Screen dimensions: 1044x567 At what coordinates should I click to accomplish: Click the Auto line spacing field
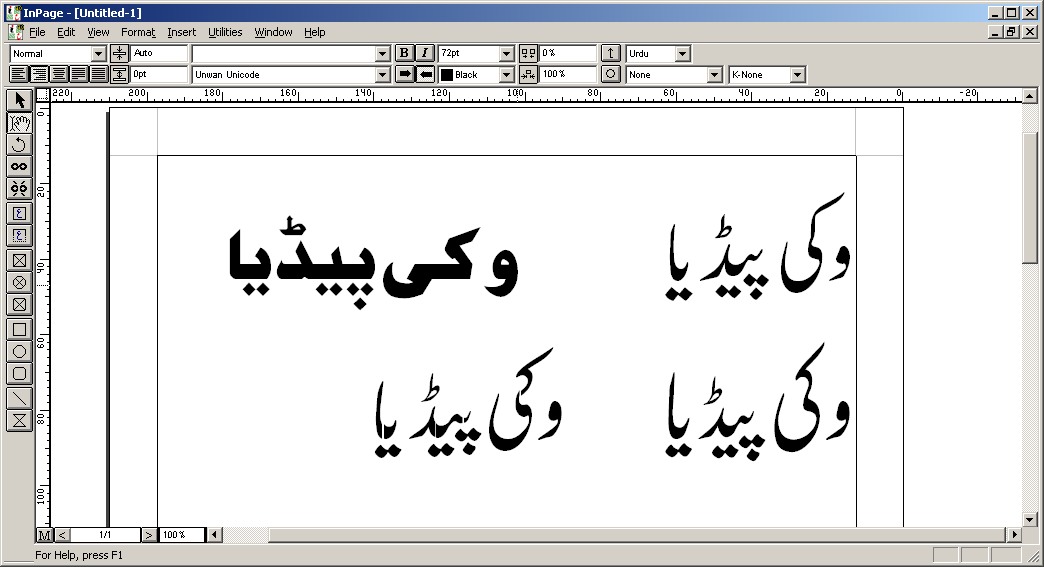click(x=158, y=53)
